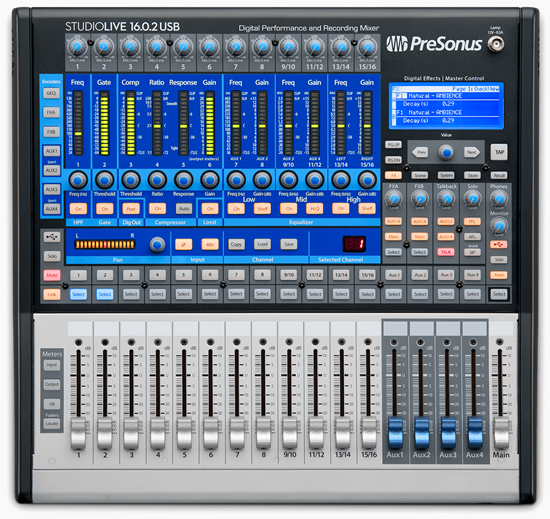The image size is (550, 519).
Task: Click the USB icon button under Monitor
Action: click(x=499, y=244)
